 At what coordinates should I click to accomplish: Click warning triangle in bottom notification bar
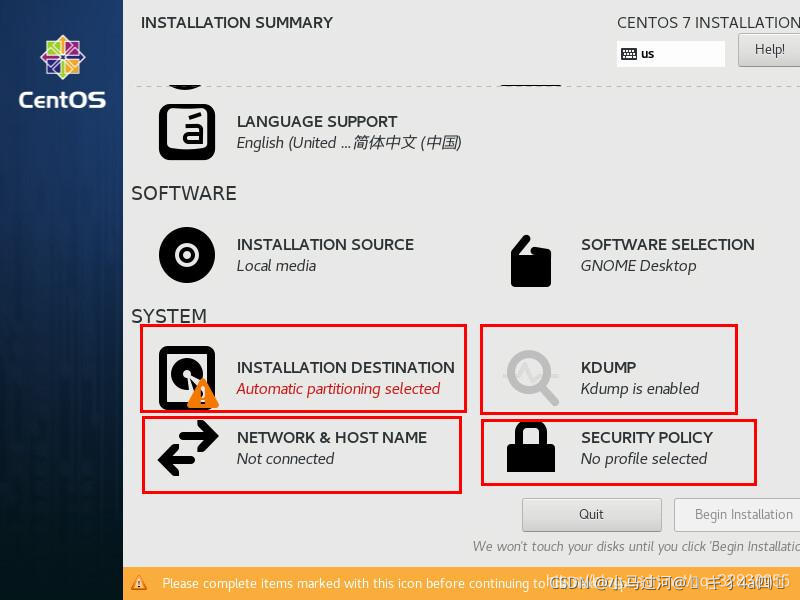[139, 583]
